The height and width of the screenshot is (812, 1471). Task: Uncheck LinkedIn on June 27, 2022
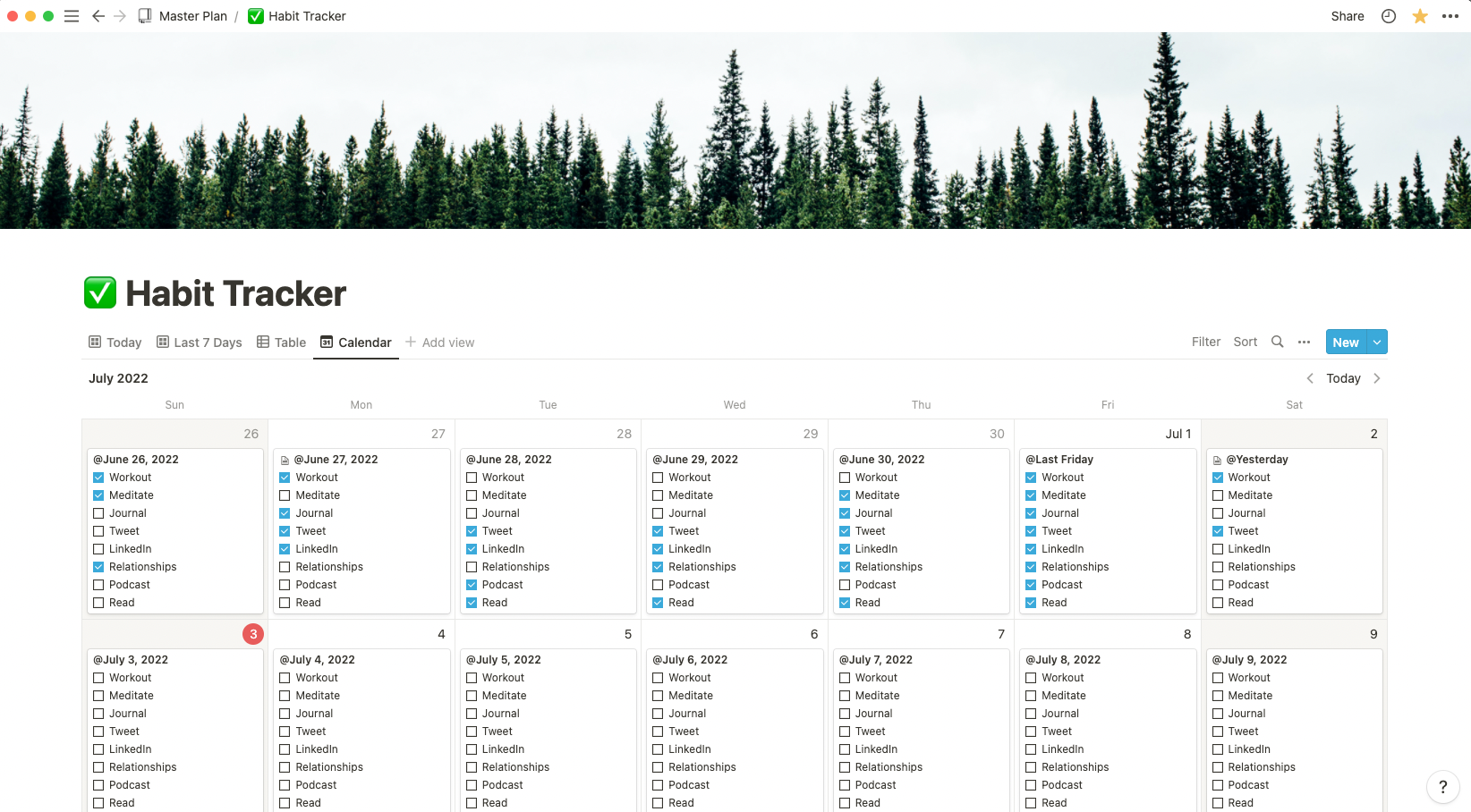[285, 549]
